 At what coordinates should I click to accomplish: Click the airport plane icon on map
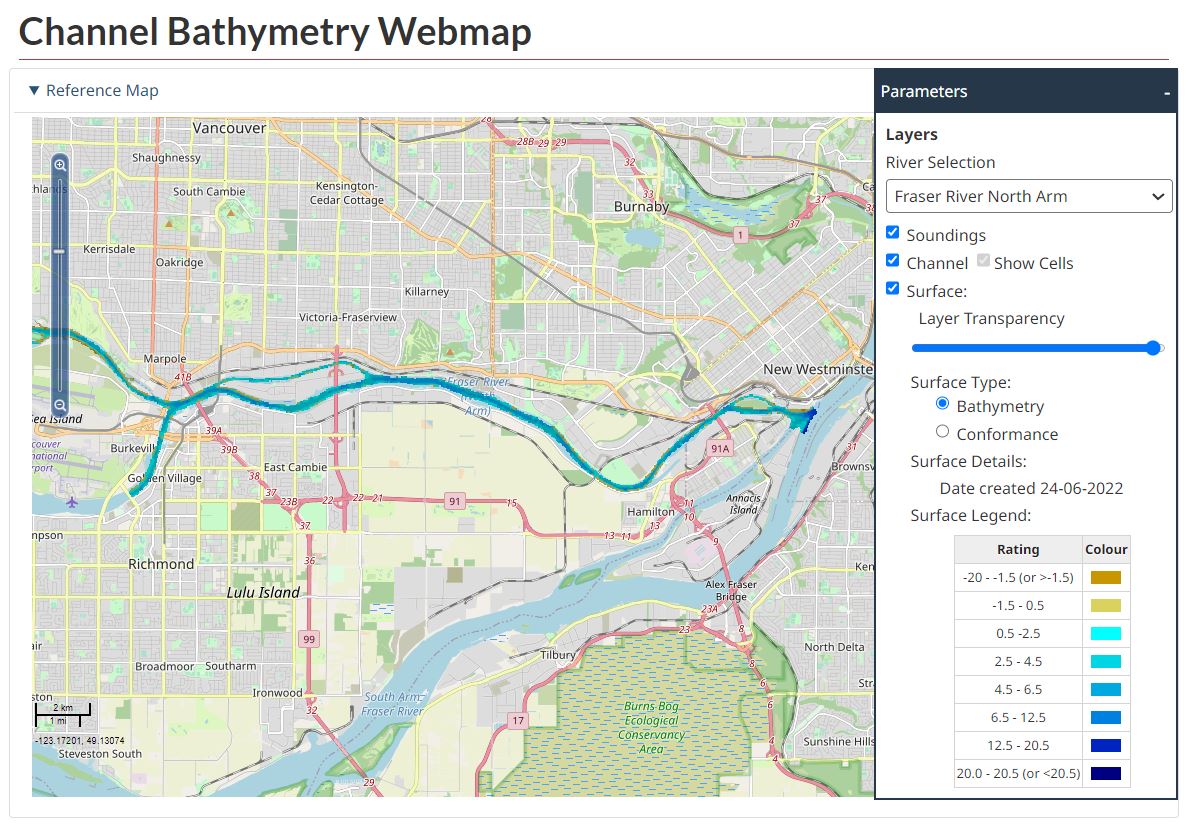[x=71, y=501]
